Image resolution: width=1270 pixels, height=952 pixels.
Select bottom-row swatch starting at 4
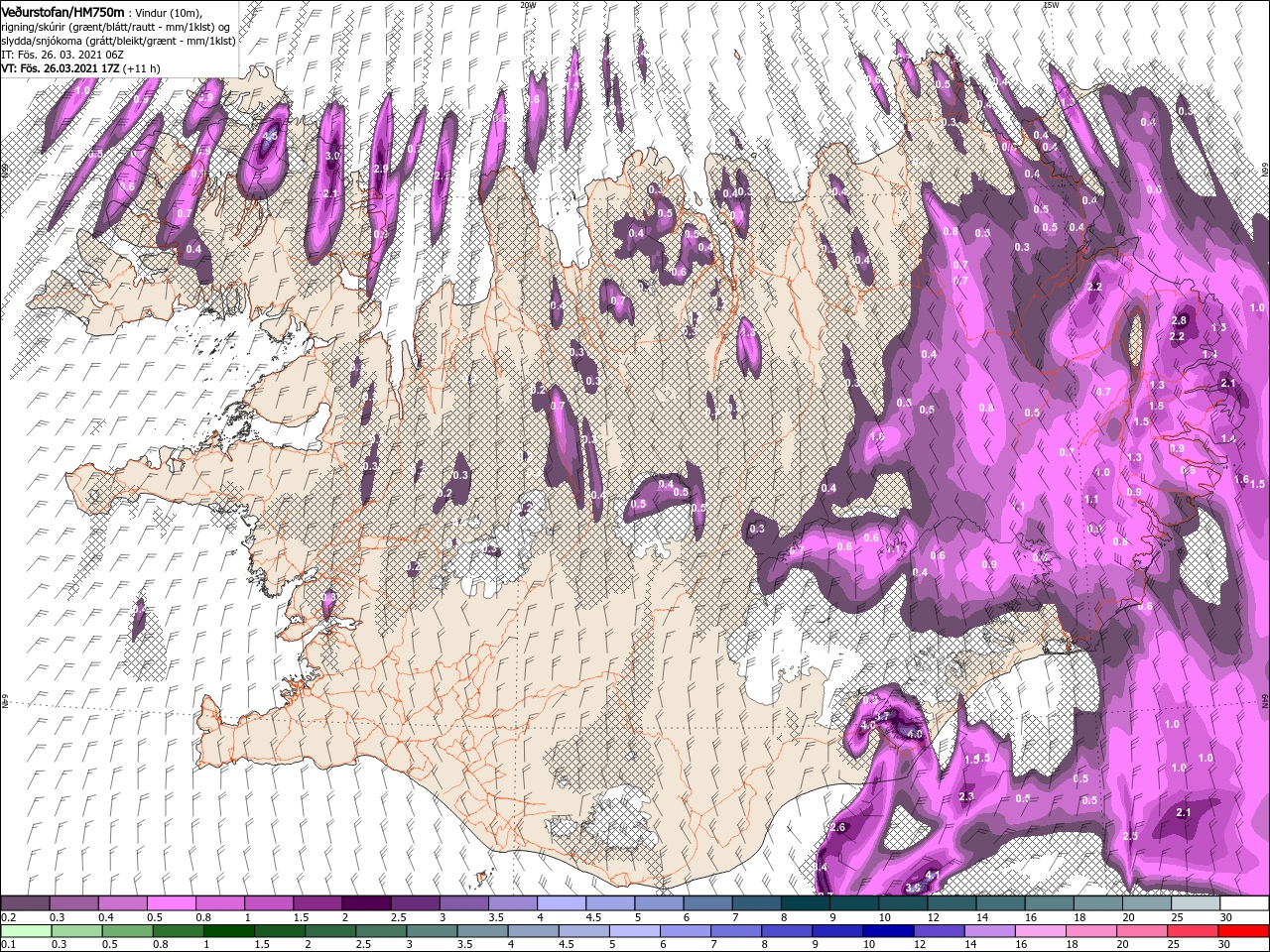pos(532,931)
